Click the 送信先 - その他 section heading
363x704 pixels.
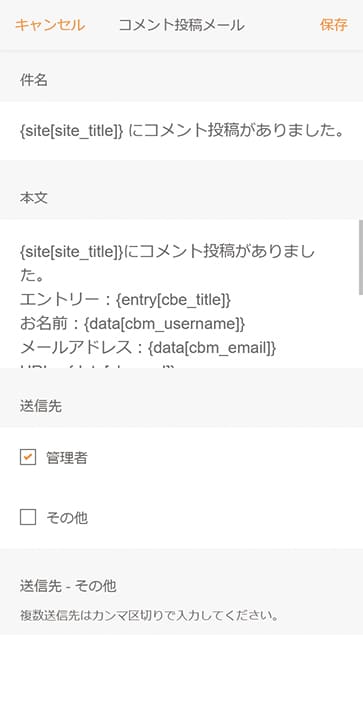(68, 586)
